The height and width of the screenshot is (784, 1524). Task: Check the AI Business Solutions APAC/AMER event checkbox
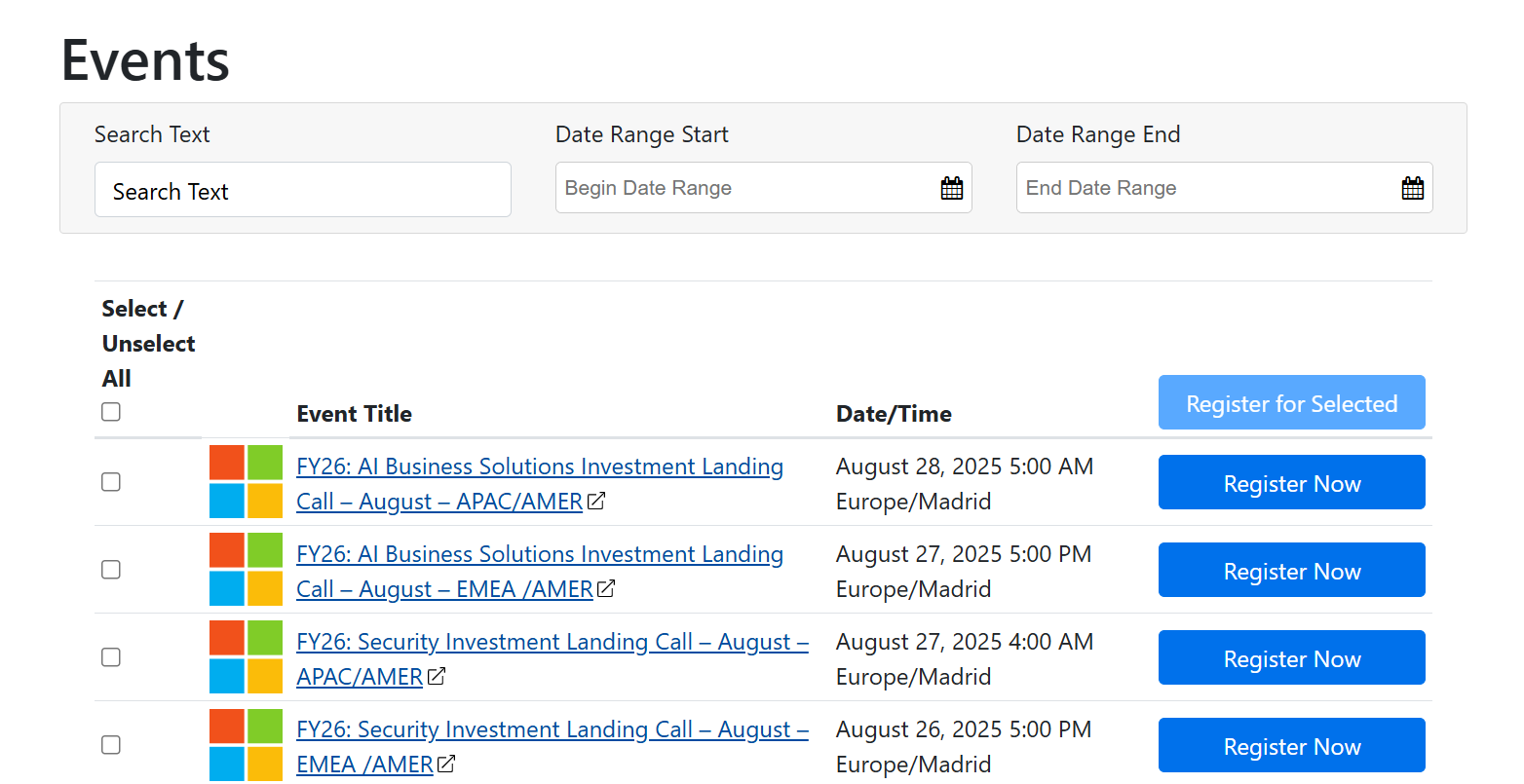click(111, 482)
